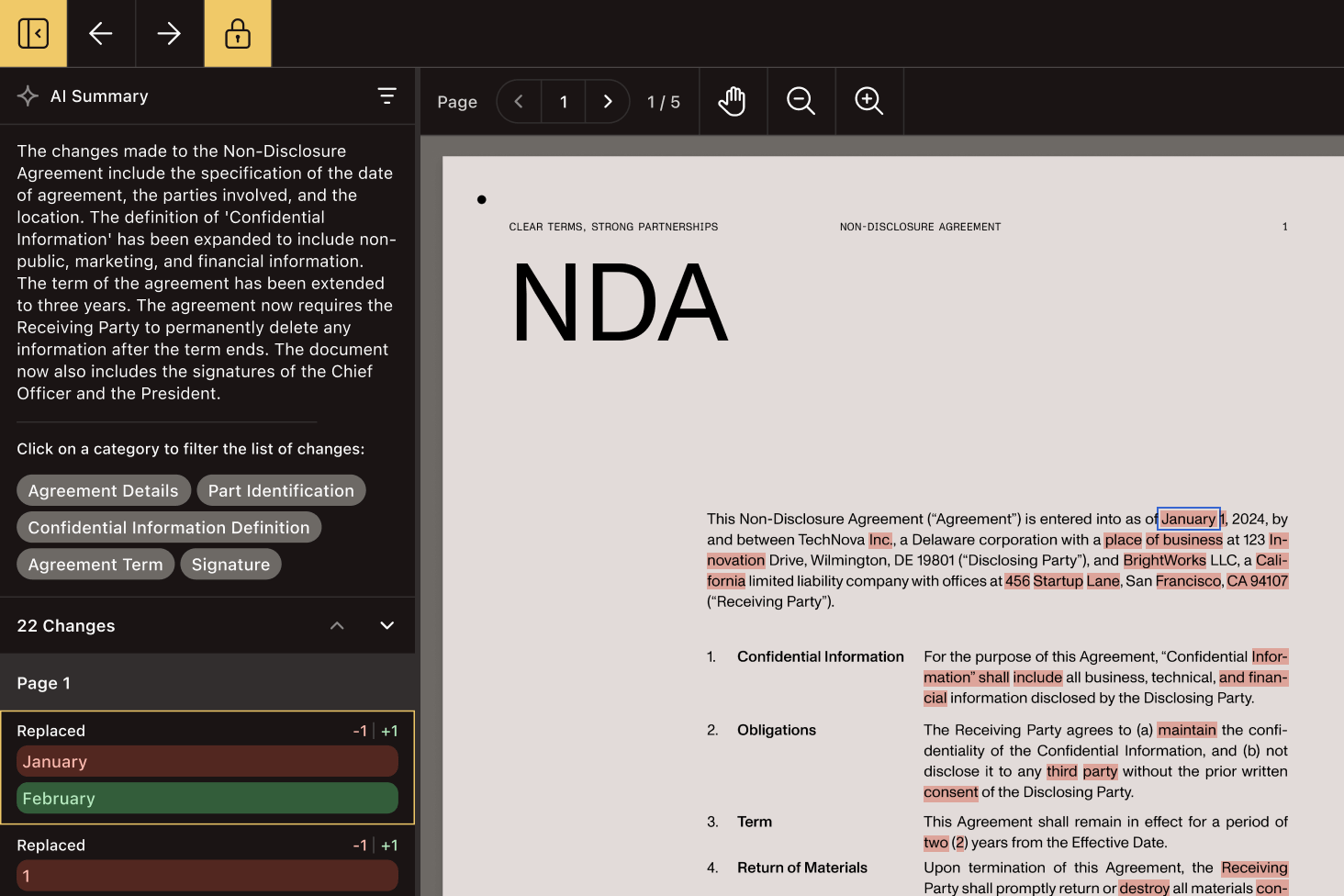Click the Part Identification filter chip
Viewport: 1344px width, 896px height.
(x=281, y=490)
